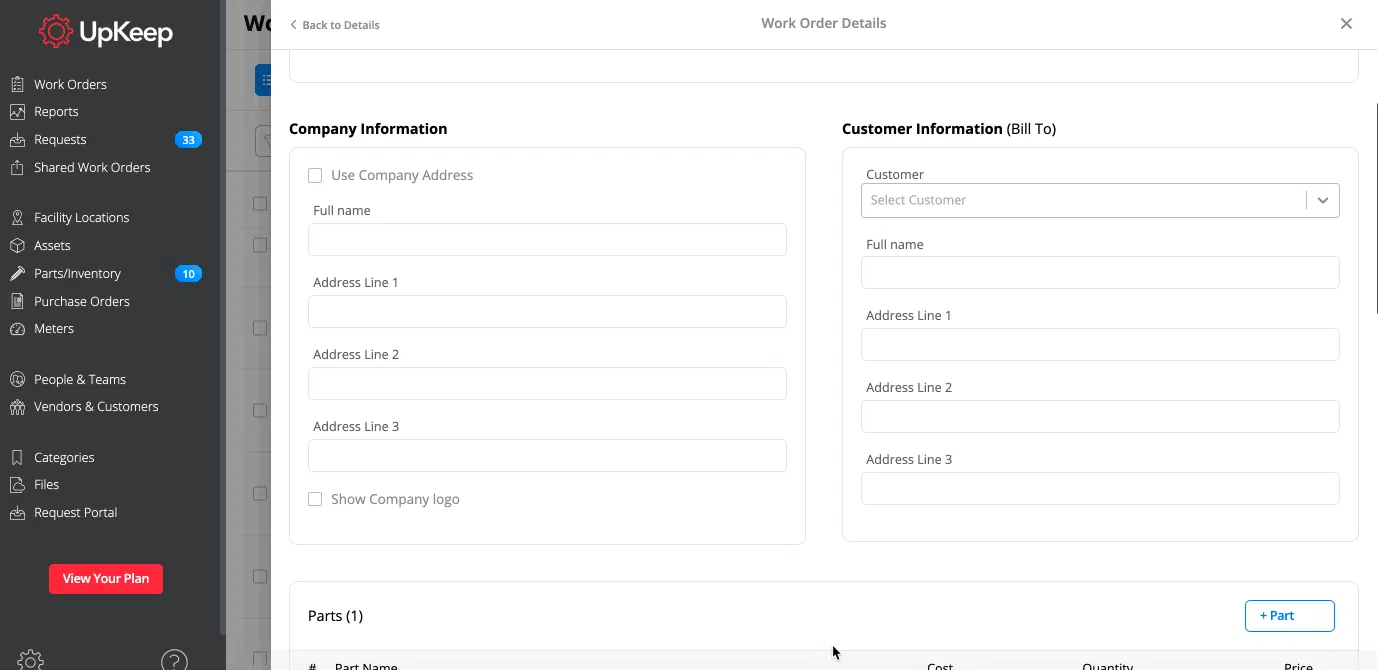Open Reports via its chart icon
Viewport: 1378px width, 670px height.
[x=17, y=112]
